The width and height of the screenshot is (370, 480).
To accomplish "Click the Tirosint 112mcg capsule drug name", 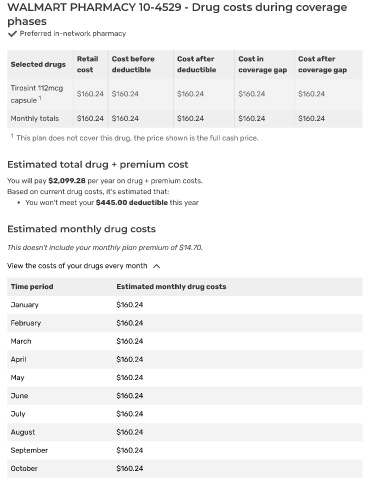I will tap(37, 94).
